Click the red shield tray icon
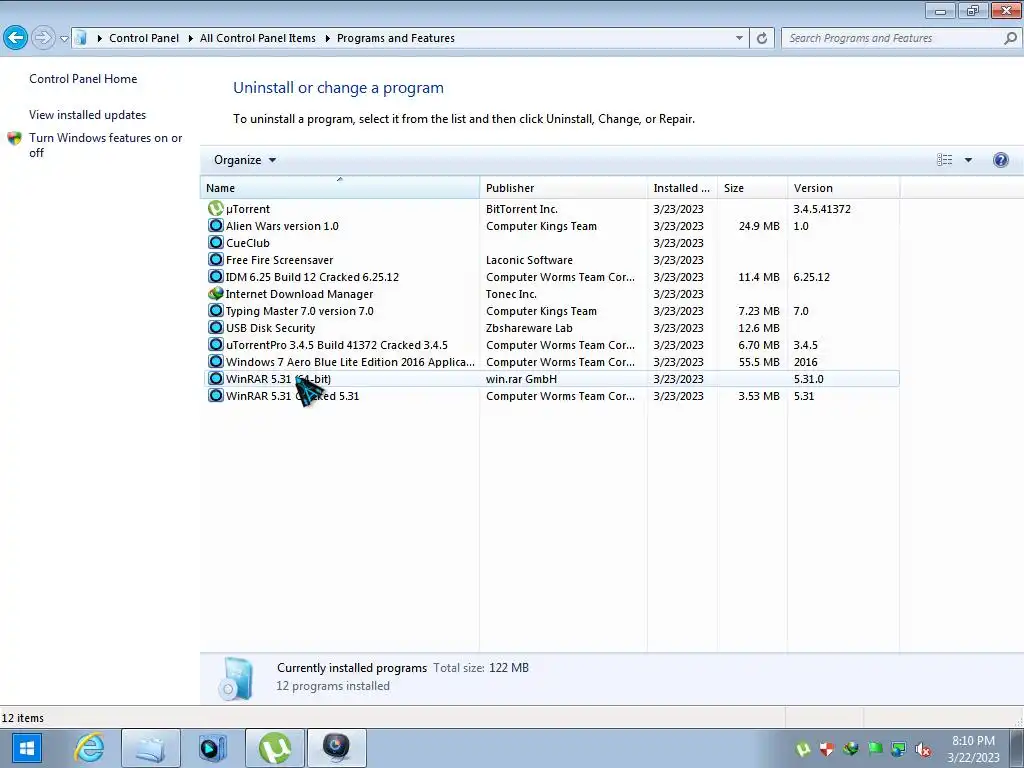The height and width of the screenshot is (768, 1024). [827, 750]
